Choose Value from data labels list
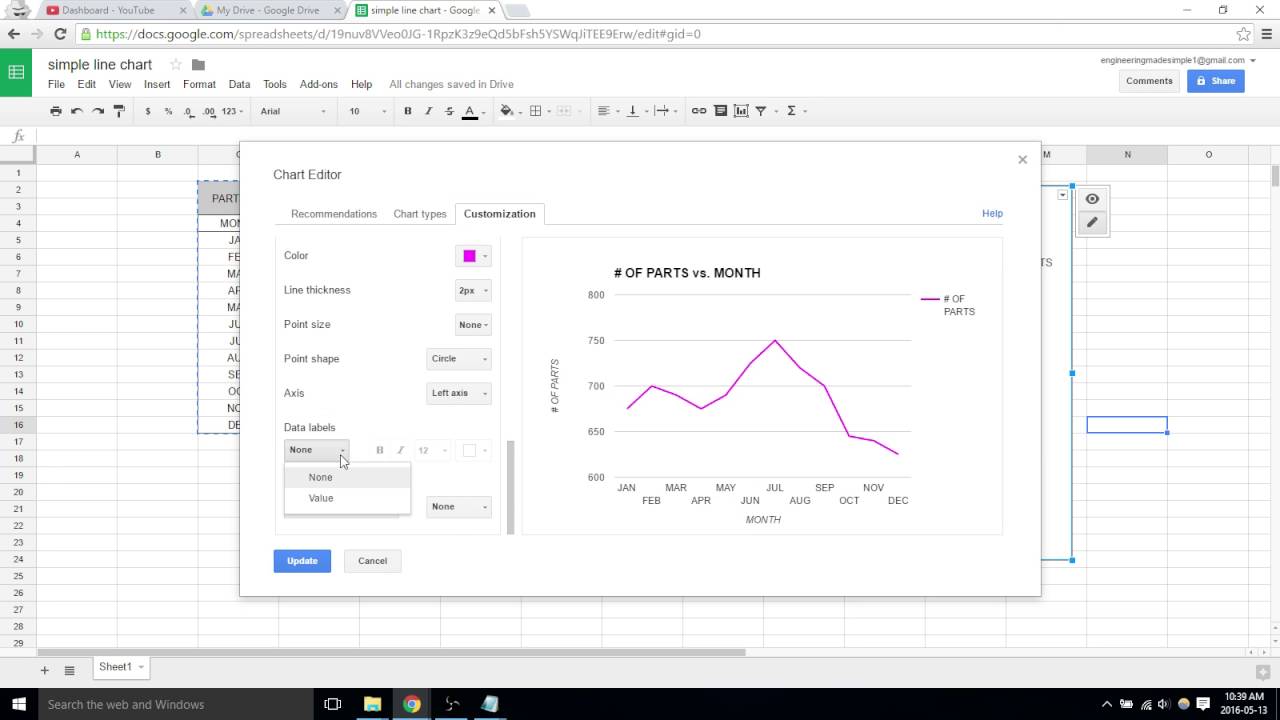This screenshot has height=720, width=1280. coord(347,498)
